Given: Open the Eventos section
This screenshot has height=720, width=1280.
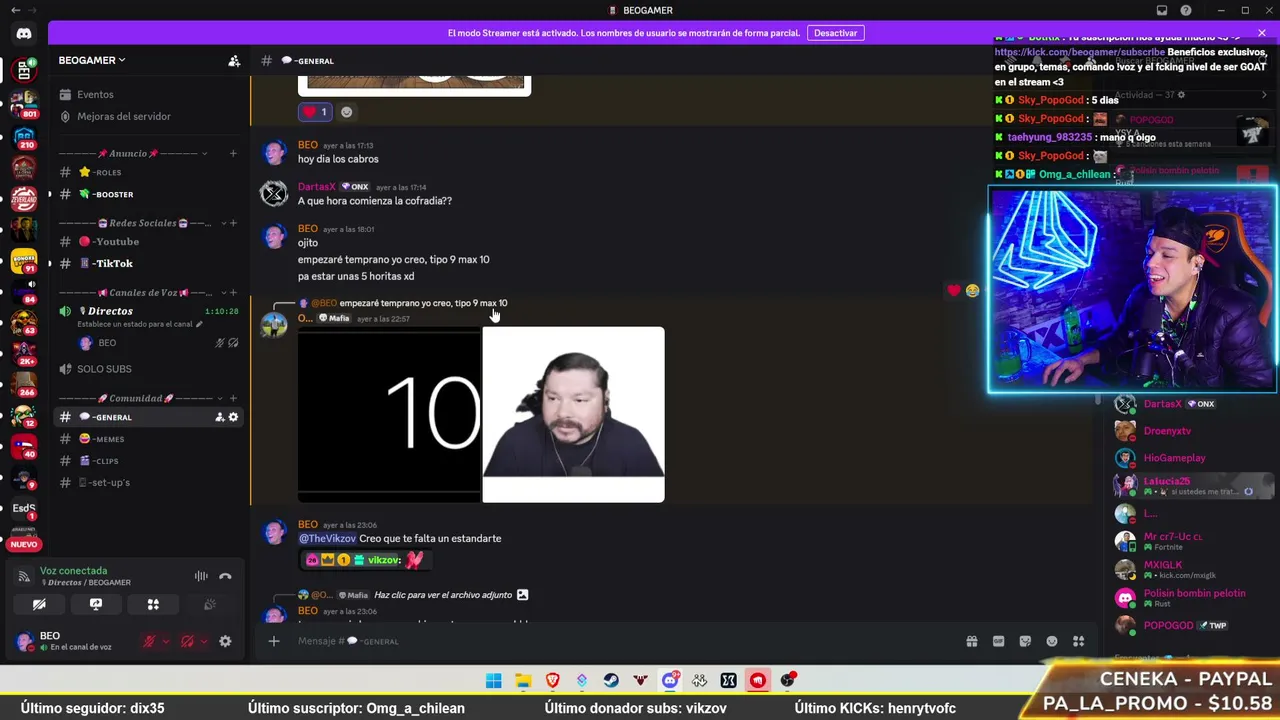Looking at the screenshot, I should coord(95,94).
